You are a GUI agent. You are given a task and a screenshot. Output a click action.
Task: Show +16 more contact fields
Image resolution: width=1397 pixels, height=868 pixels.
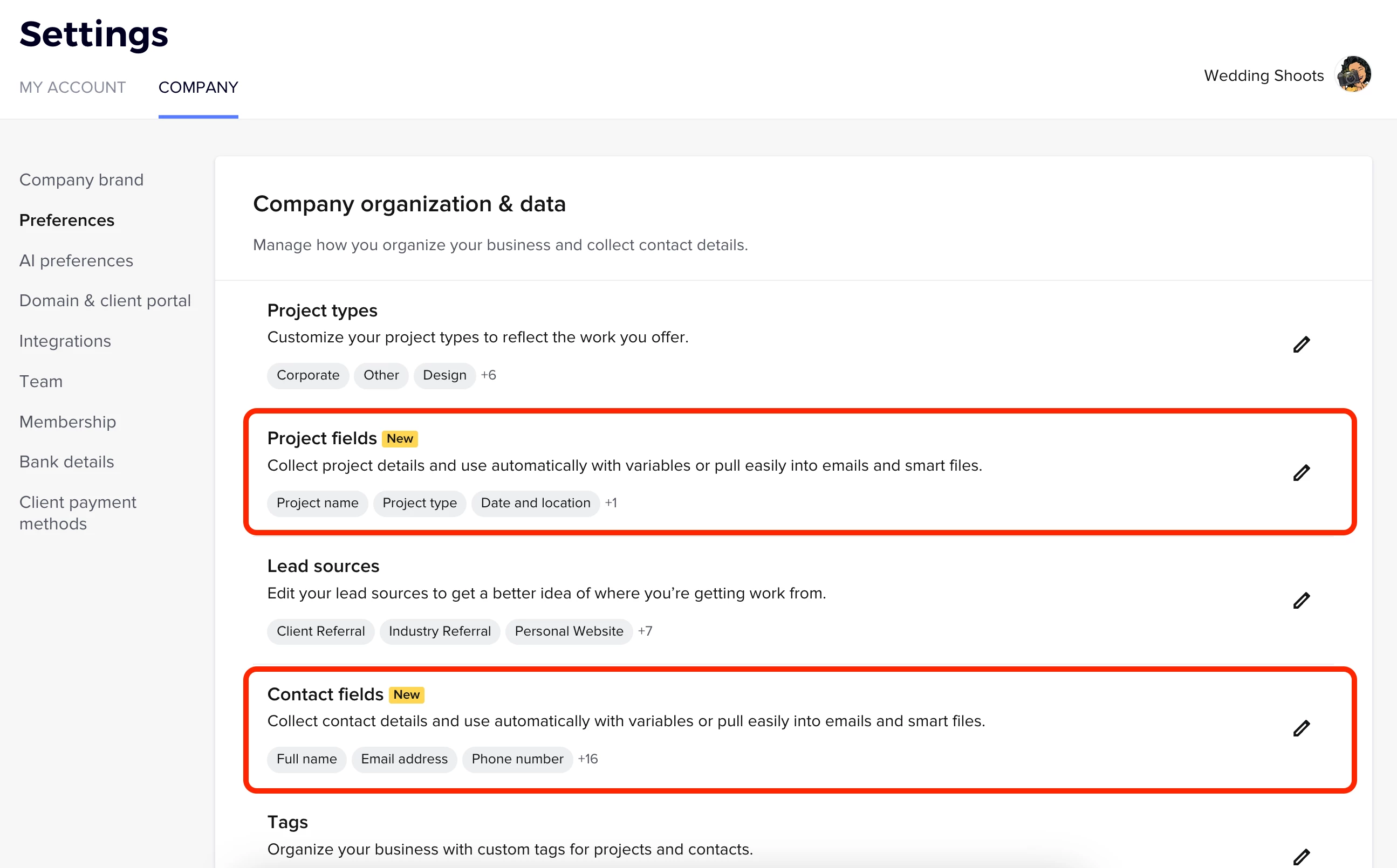pyautogui.click(x=587, y=759)
